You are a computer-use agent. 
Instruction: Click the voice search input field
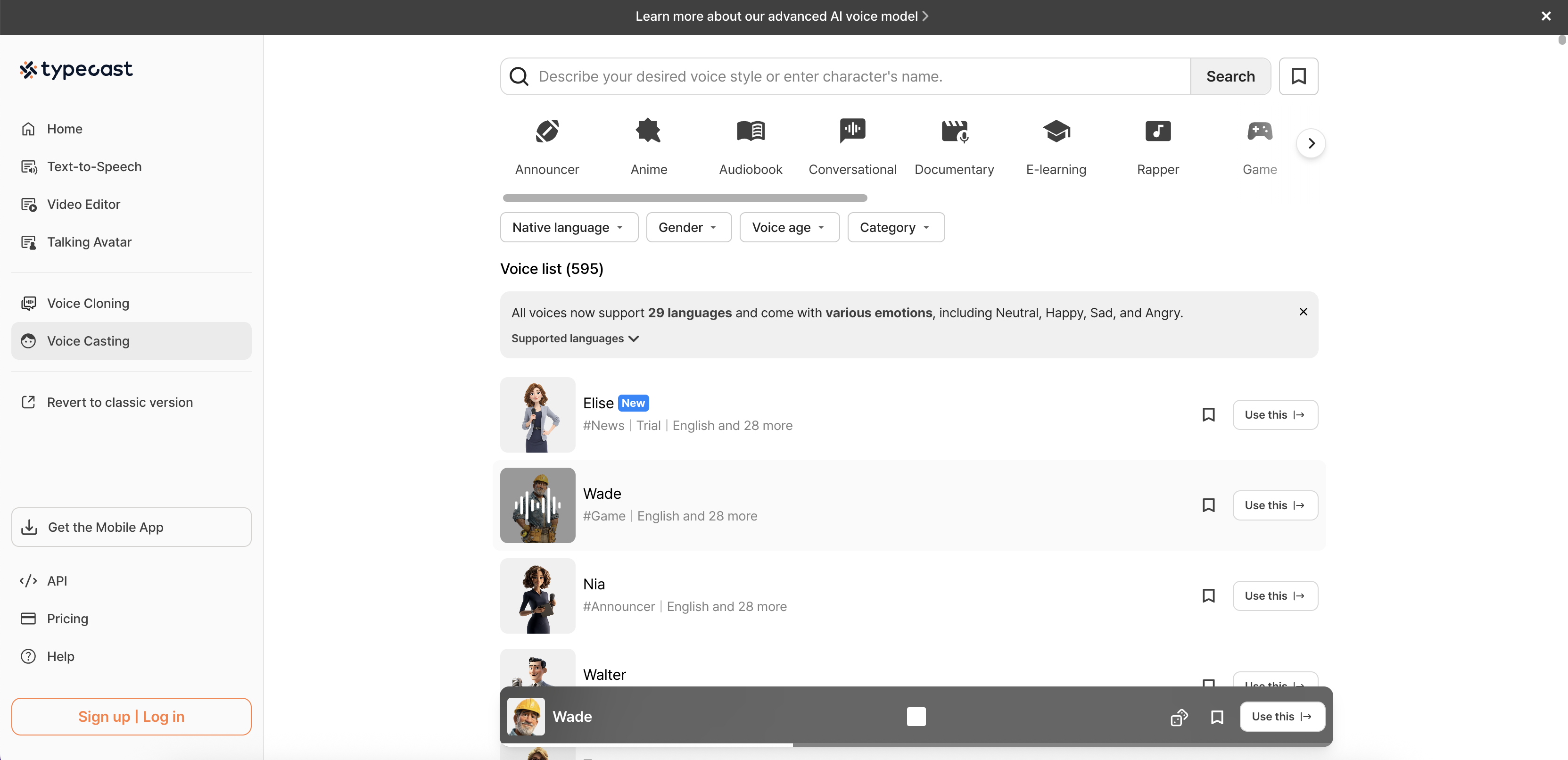tap(852, 76)
